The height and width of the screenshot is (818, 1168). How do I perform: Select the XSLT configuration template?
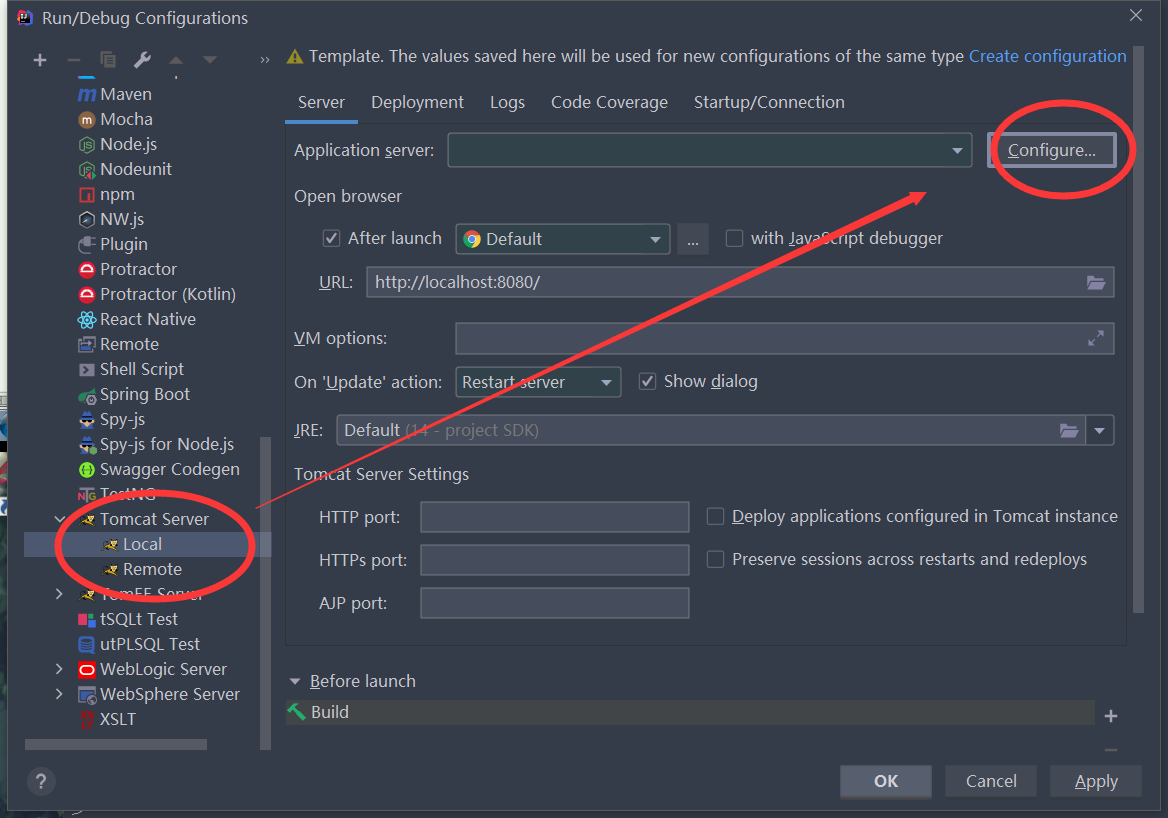pos(118,719)
